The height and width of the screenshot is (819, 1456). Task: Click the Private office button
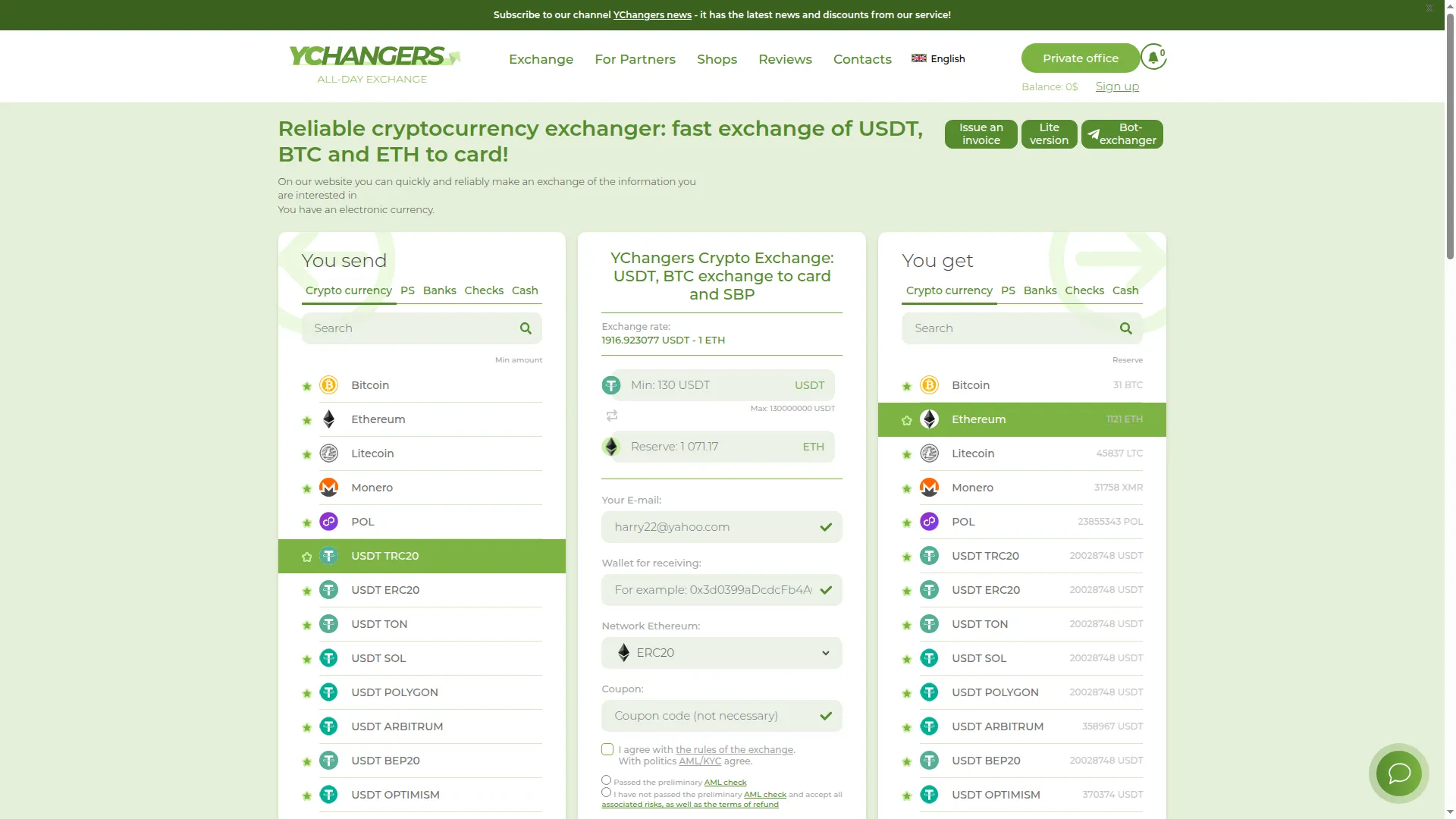click(x=1080, y=58)
